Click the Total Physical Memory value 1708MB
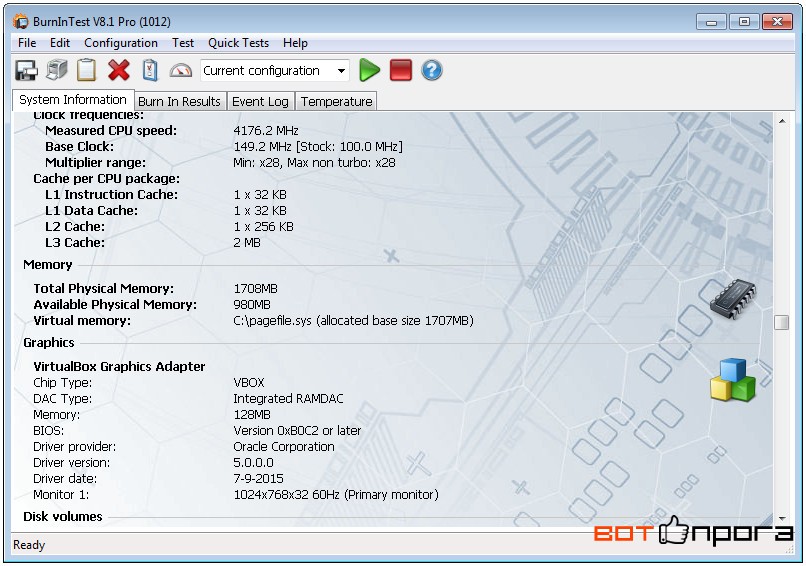 click(255, 288)
